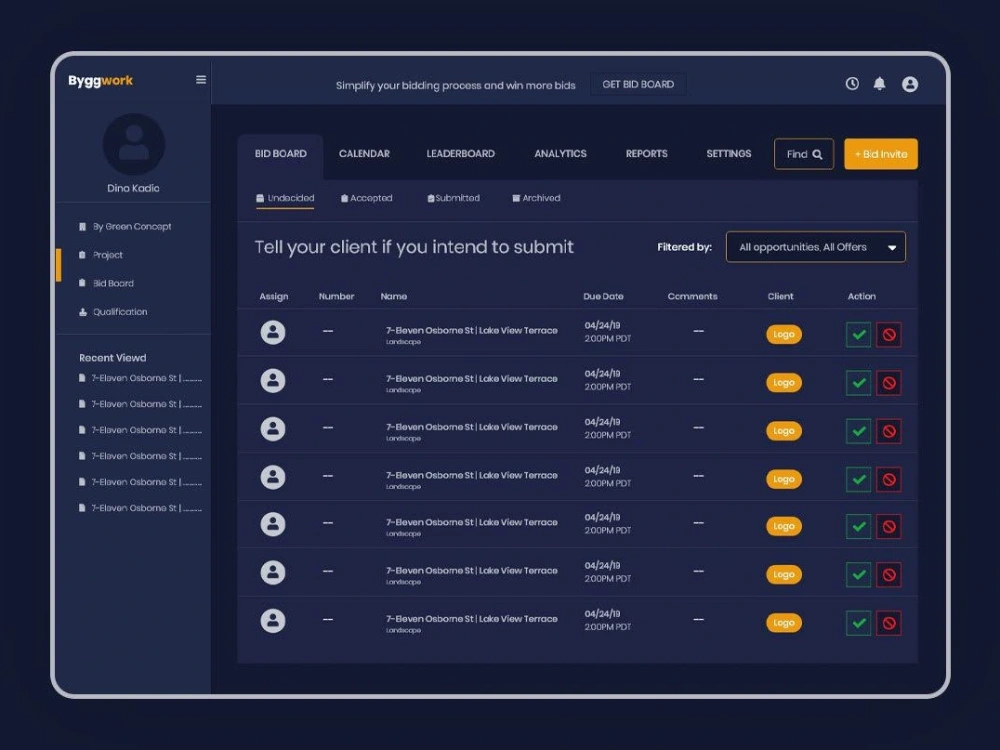
Task: Click the search icon in the Find box
Action: [819, 154]
